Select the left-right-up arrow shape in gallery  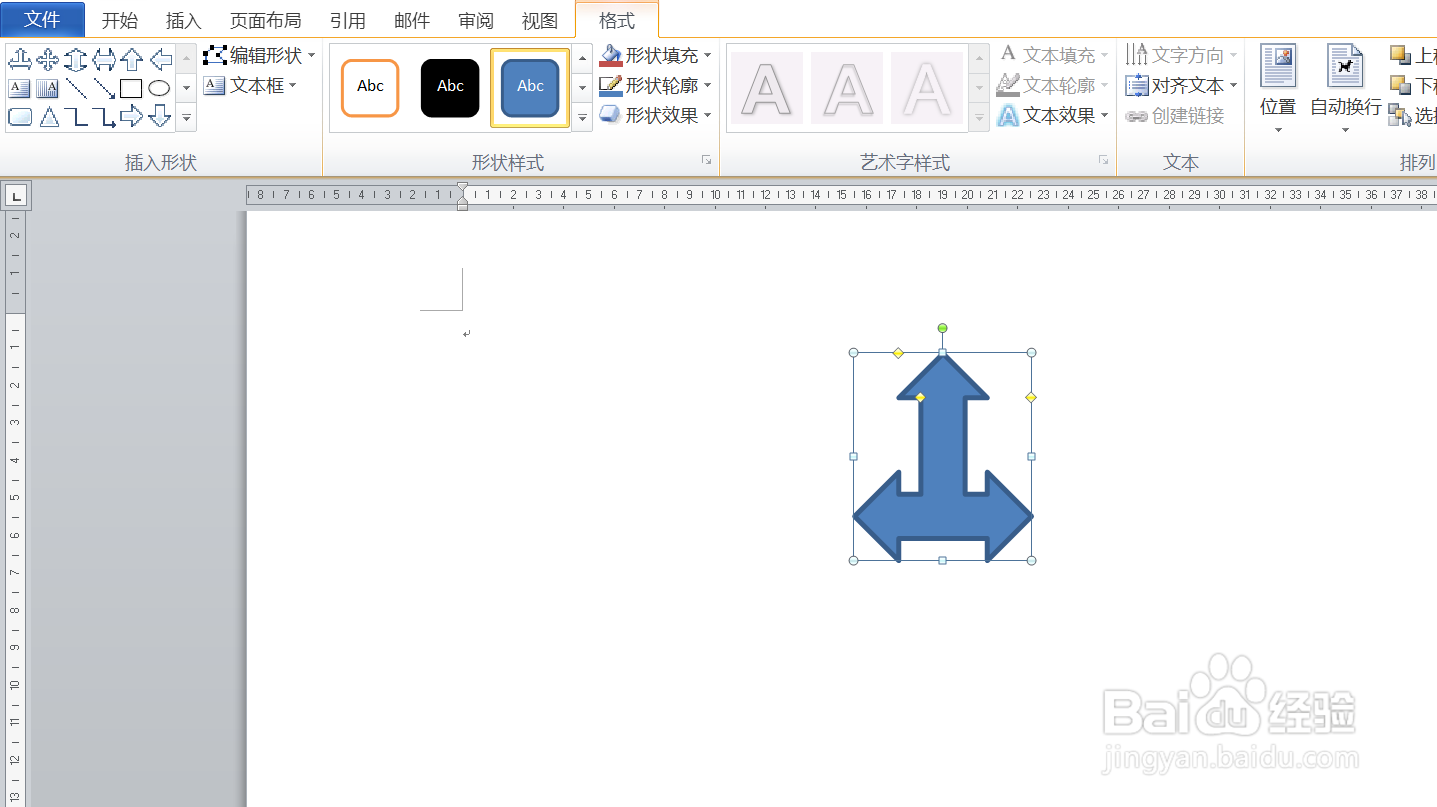(19, 60)
